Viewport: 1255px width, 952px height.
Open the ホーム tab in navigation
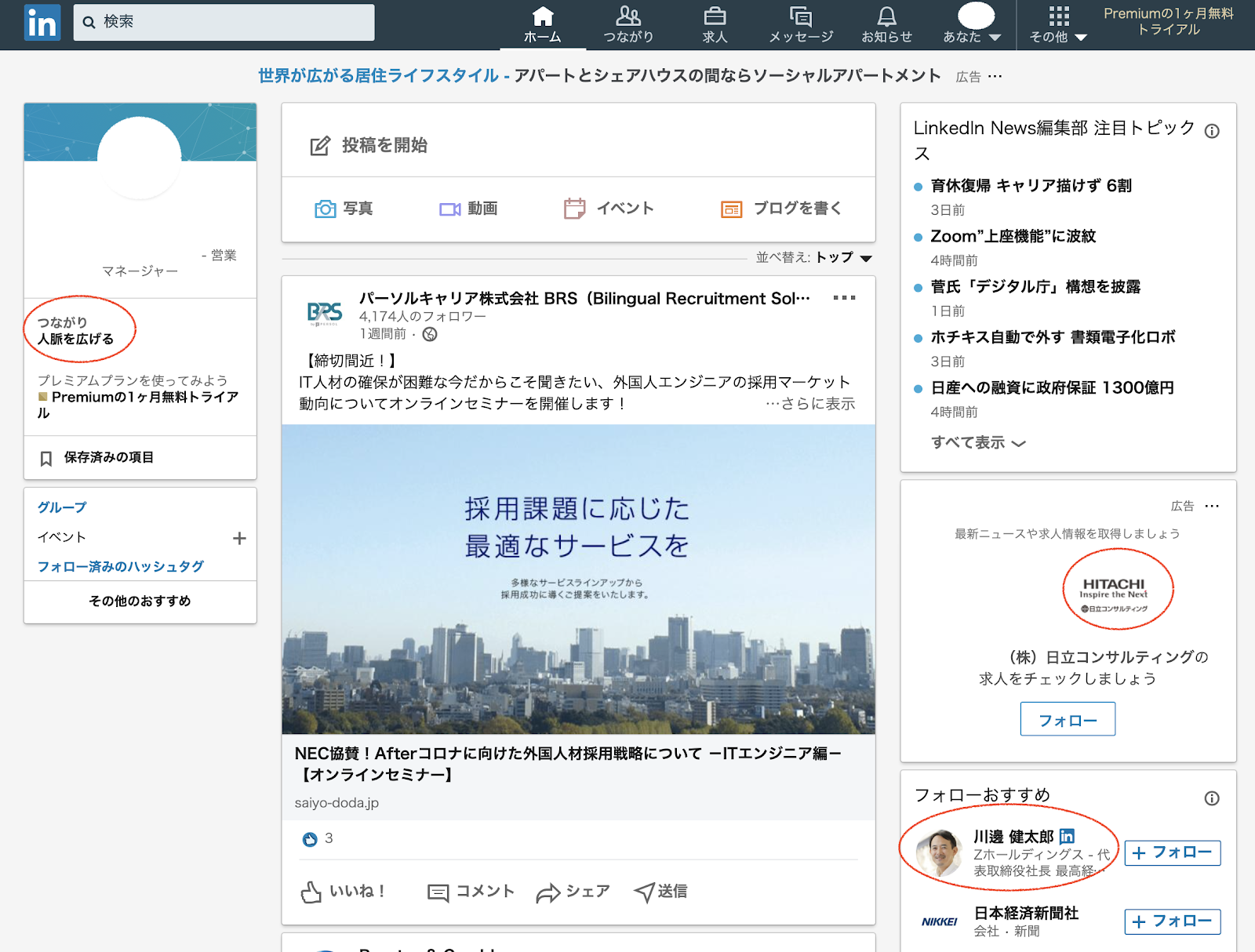pyautogui.click(x=543, y=25)
